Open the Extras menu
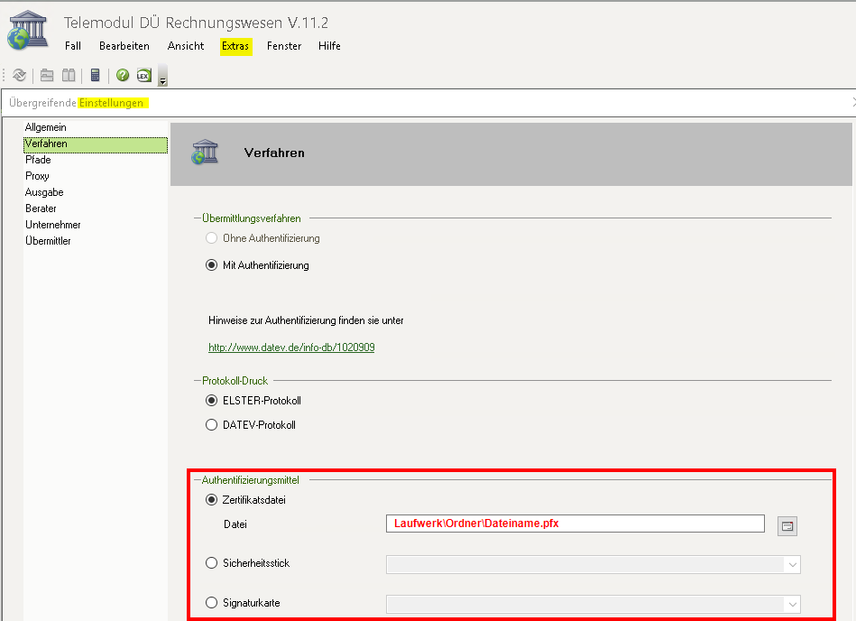 click(x=235, y=46)
